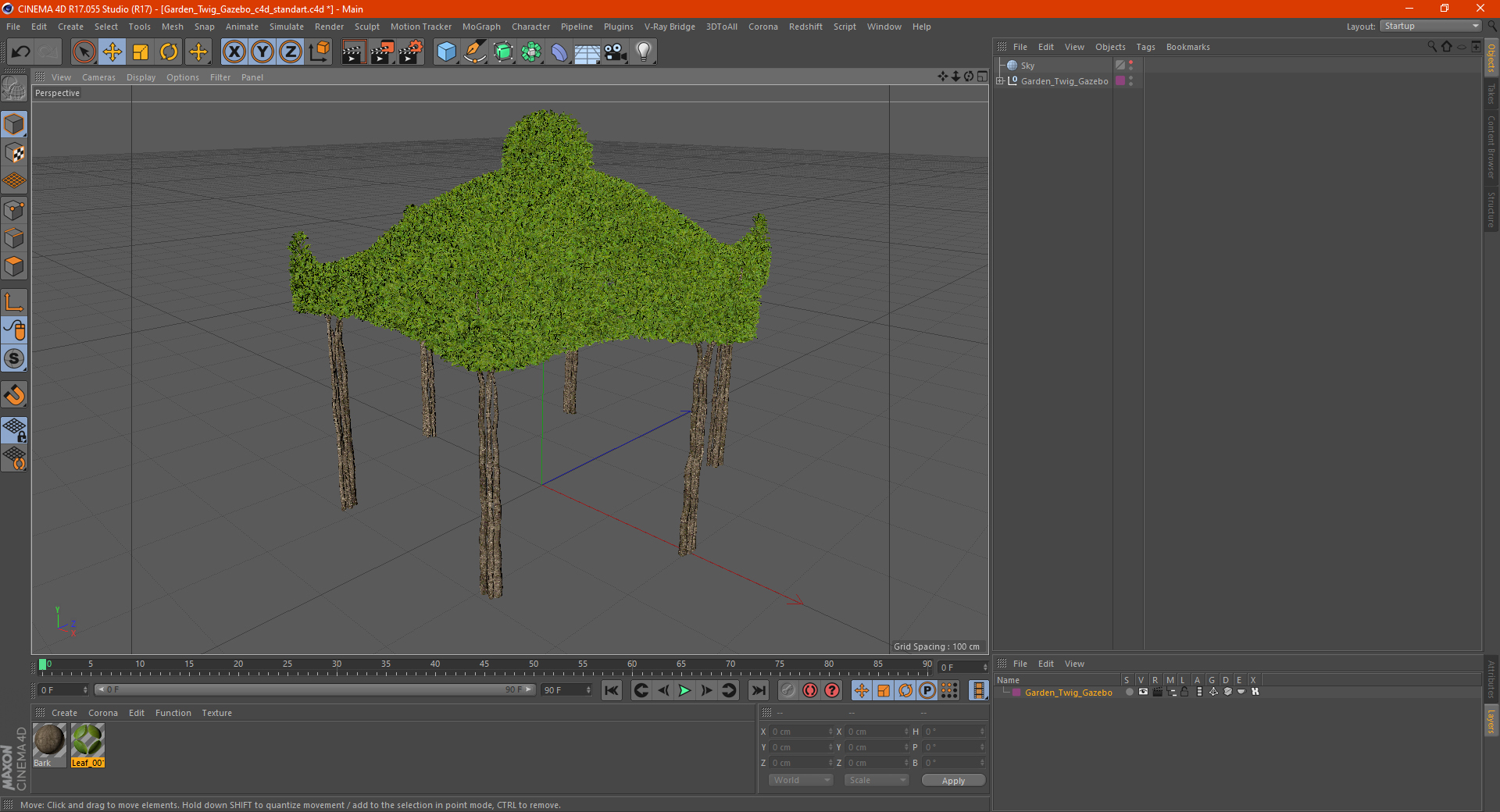Open the Simulate menu

click(x=287, y=27)
